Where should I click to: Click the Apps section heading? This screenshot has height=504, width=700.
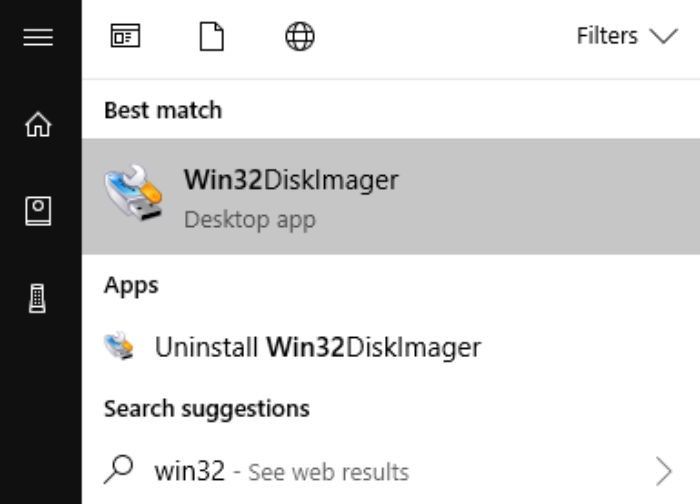[131, 285]
